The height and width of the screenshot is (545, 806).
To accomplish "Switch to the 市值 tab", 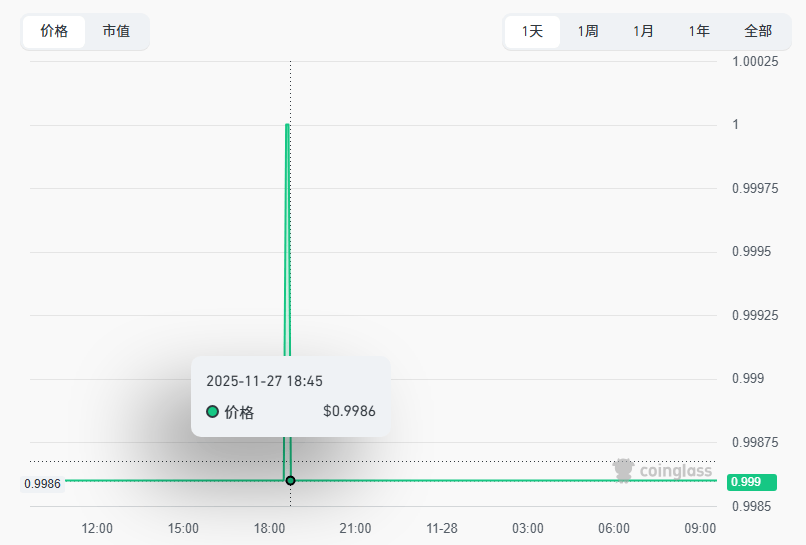I will pyautogui.click(x=116, y=31).
